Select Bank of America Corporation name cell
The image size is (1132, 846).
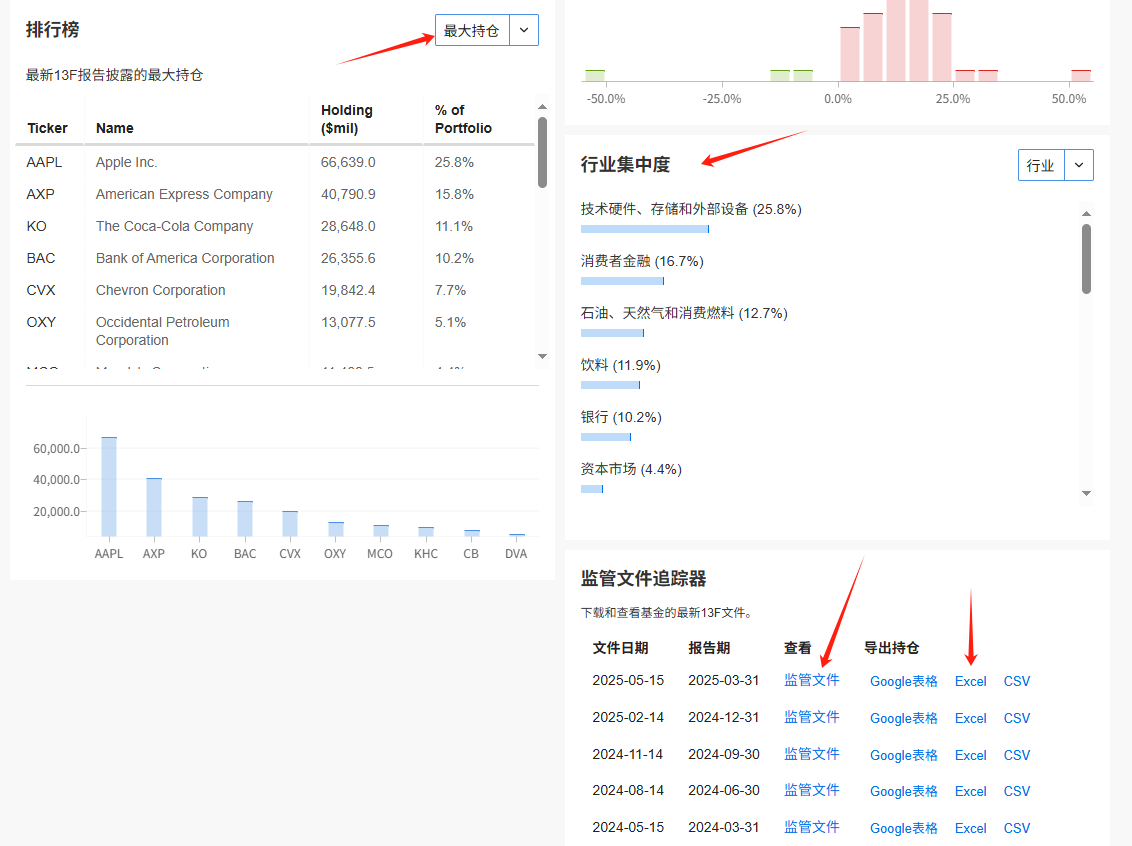185,258
